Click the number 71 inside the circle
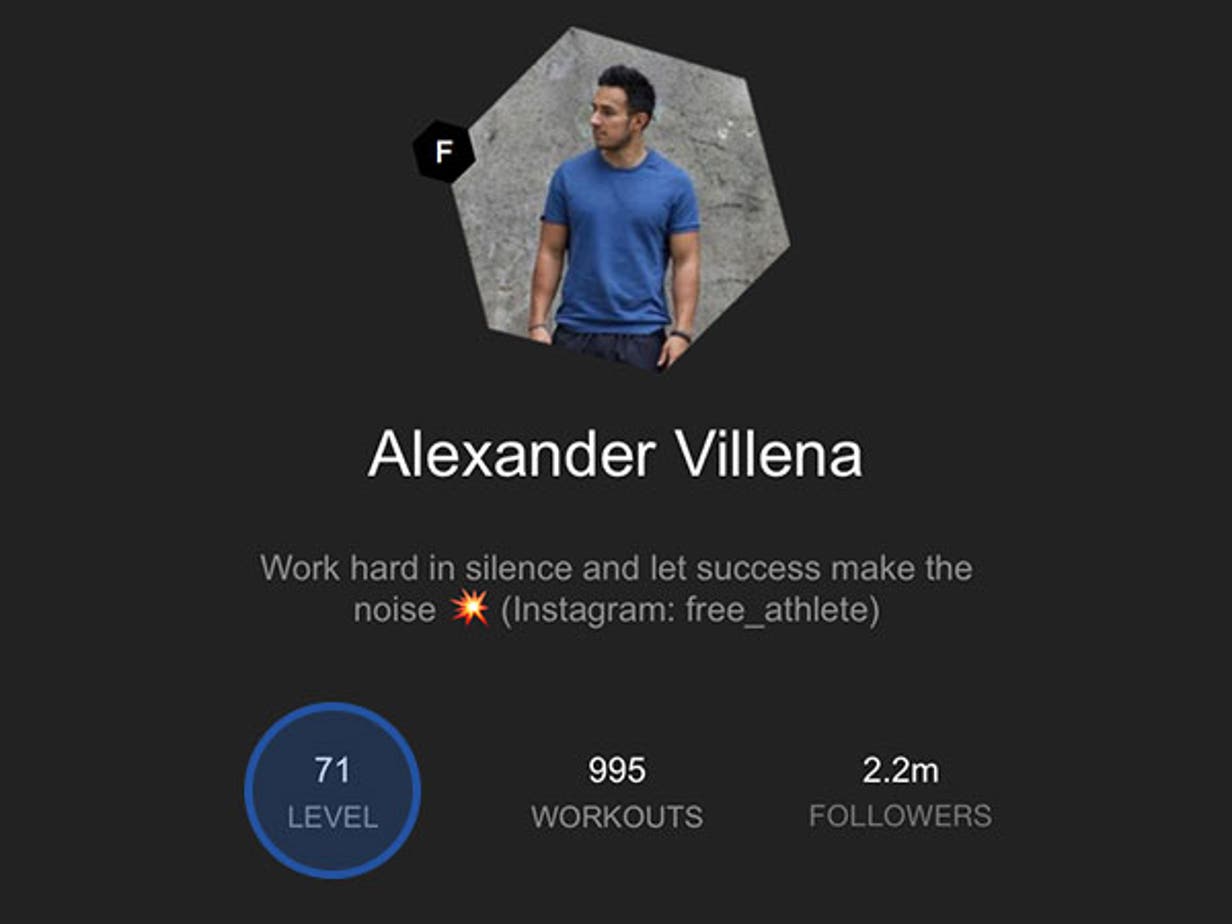The width and height of the screenshot is (1232, 924). click(332, 771)
